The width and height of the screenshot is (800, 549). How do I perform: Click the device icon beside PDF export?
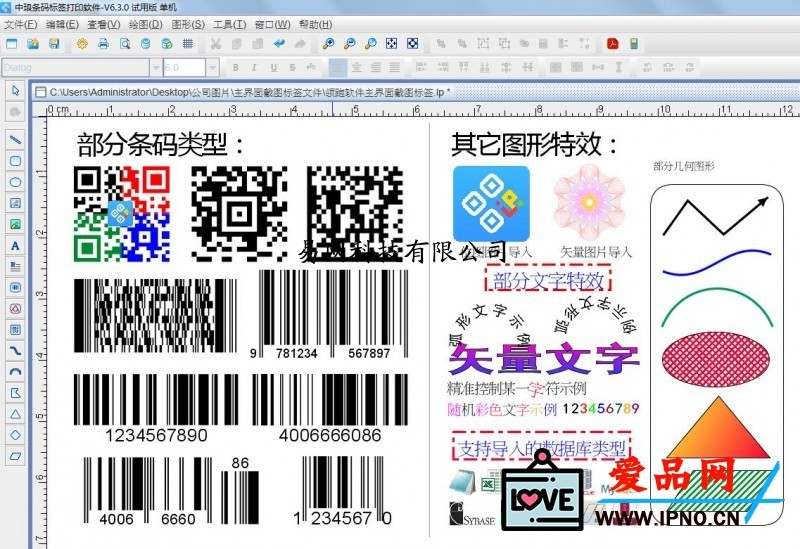[634, 44]
